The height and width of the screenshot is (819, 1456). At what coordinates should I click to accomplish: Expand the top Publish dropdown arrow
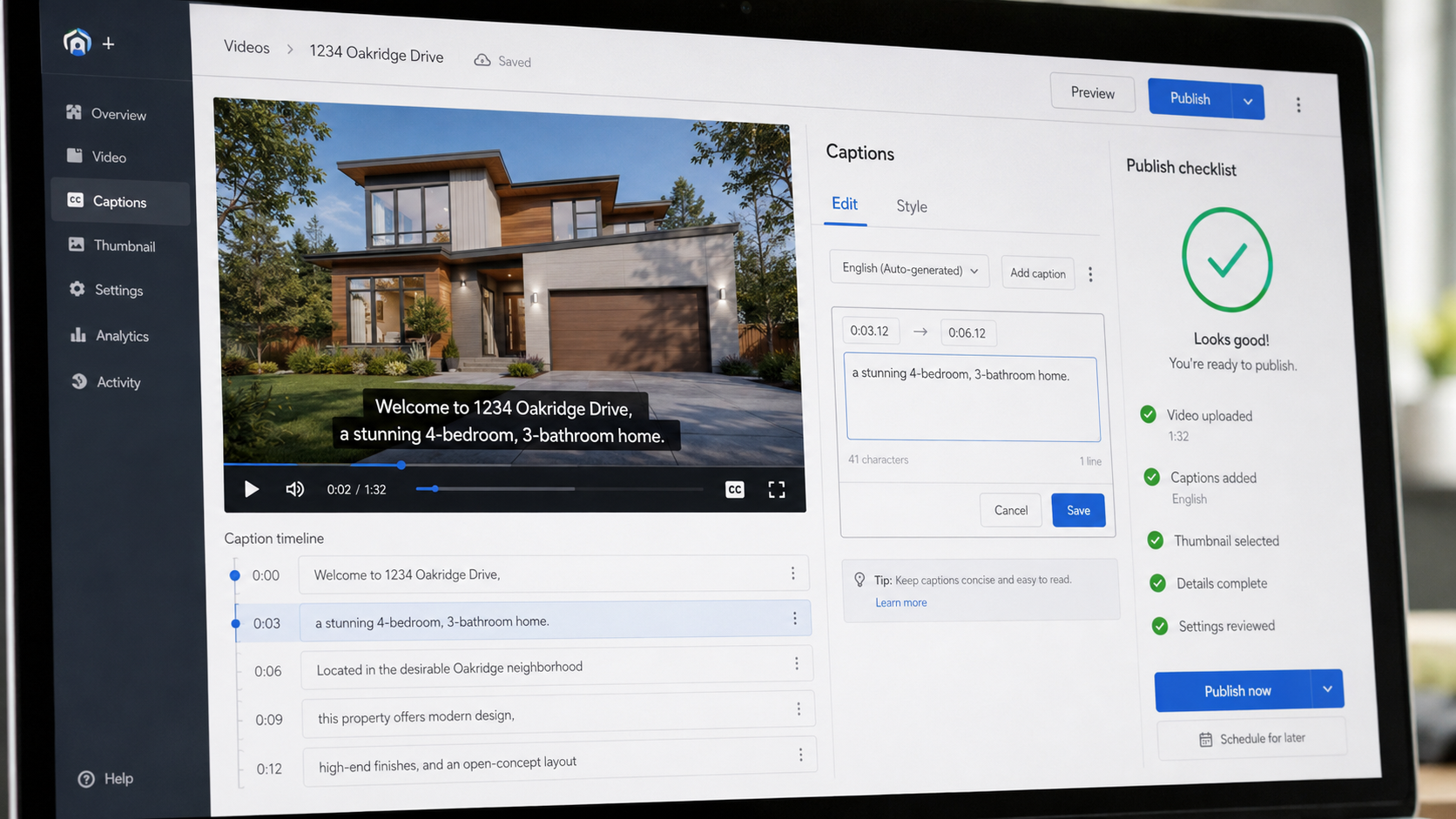pos(1248,102)
